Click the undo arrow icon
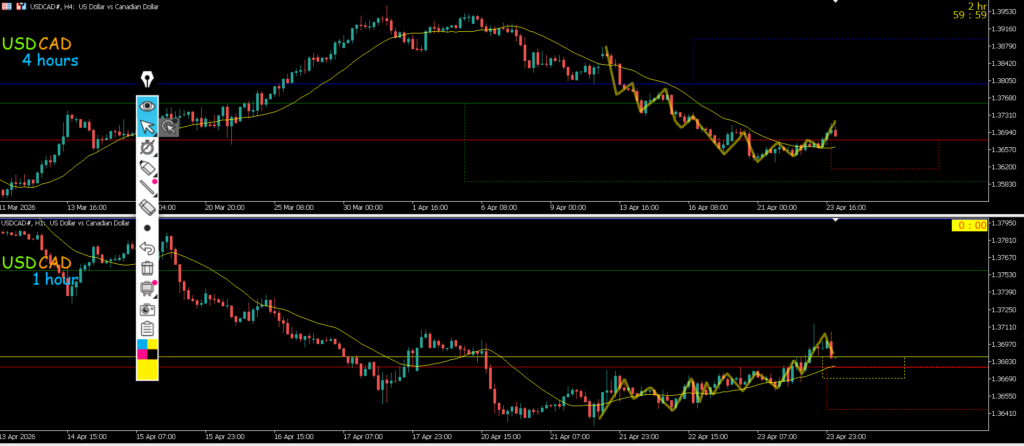The image size is (1024, 446). coord(147,248)
